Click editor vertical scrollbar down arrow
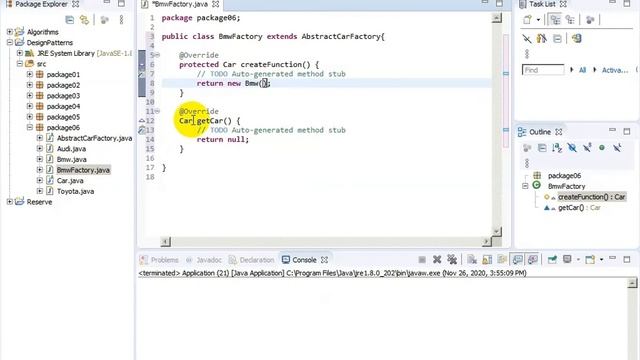Viewport: 640px width, 360px height. 497,231
